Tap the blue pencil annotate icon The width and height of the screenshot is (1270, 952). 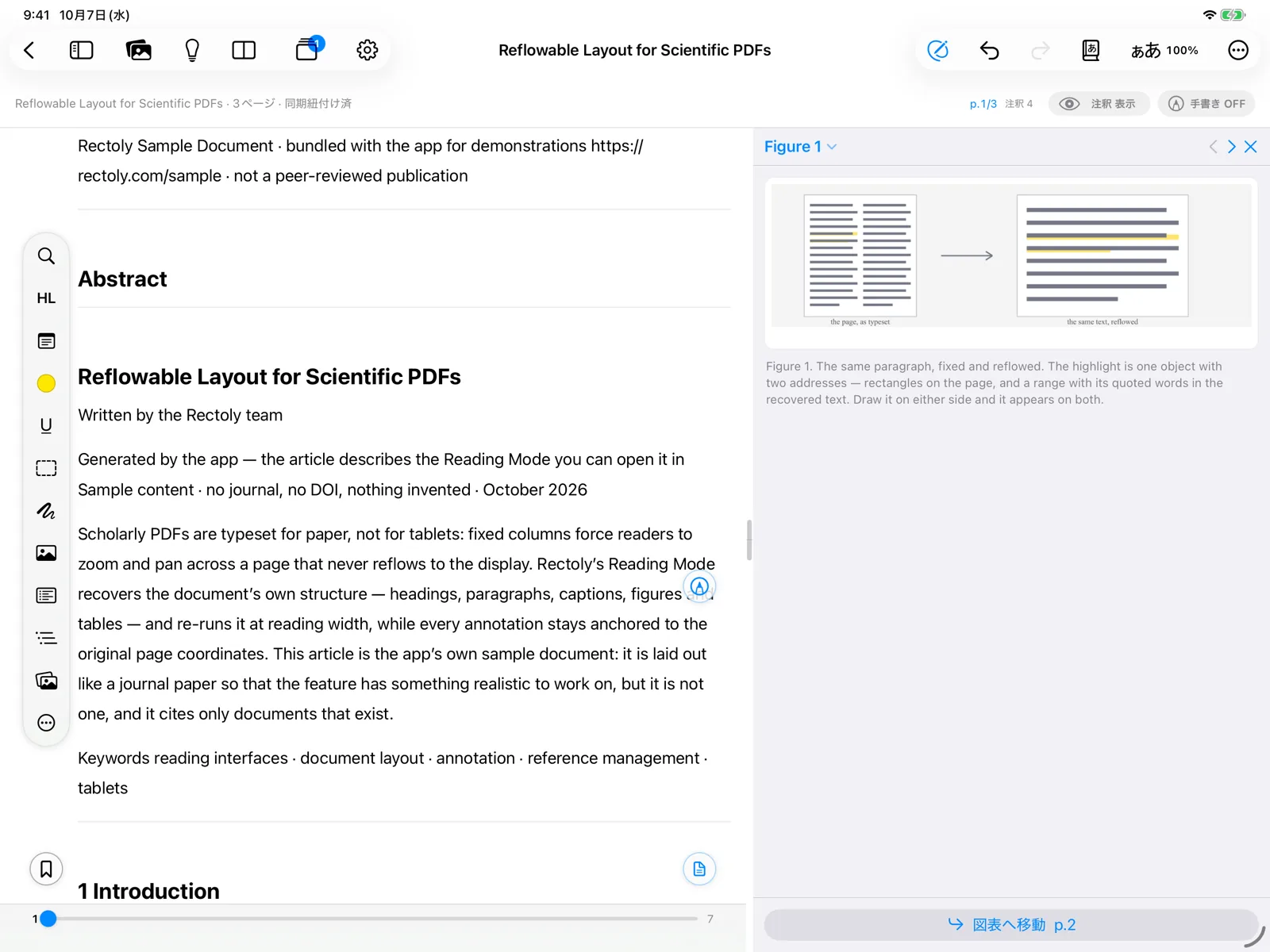(938, 51)
